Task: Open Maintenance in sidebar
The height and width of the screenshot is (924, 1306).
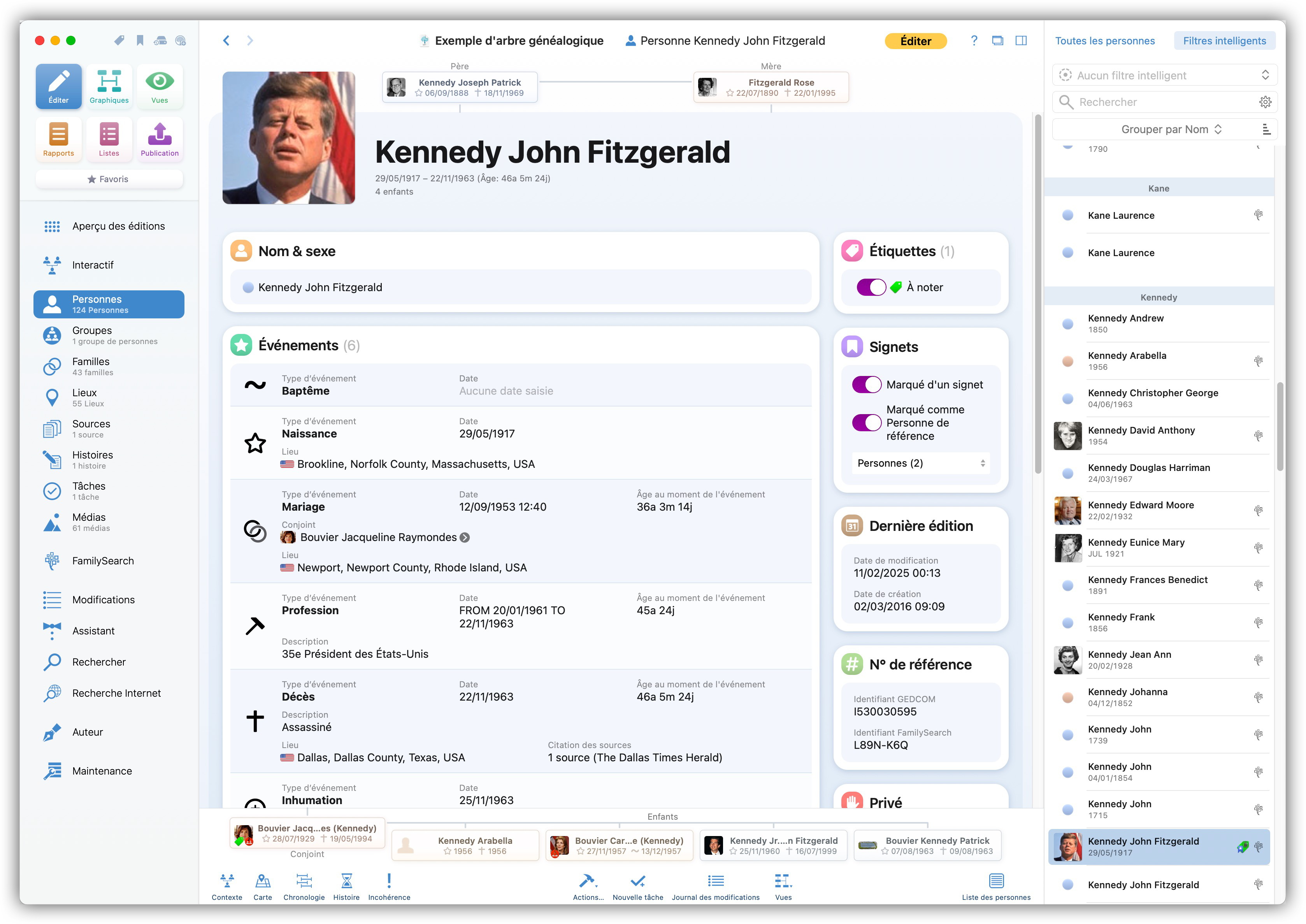Action: point(109,771)
